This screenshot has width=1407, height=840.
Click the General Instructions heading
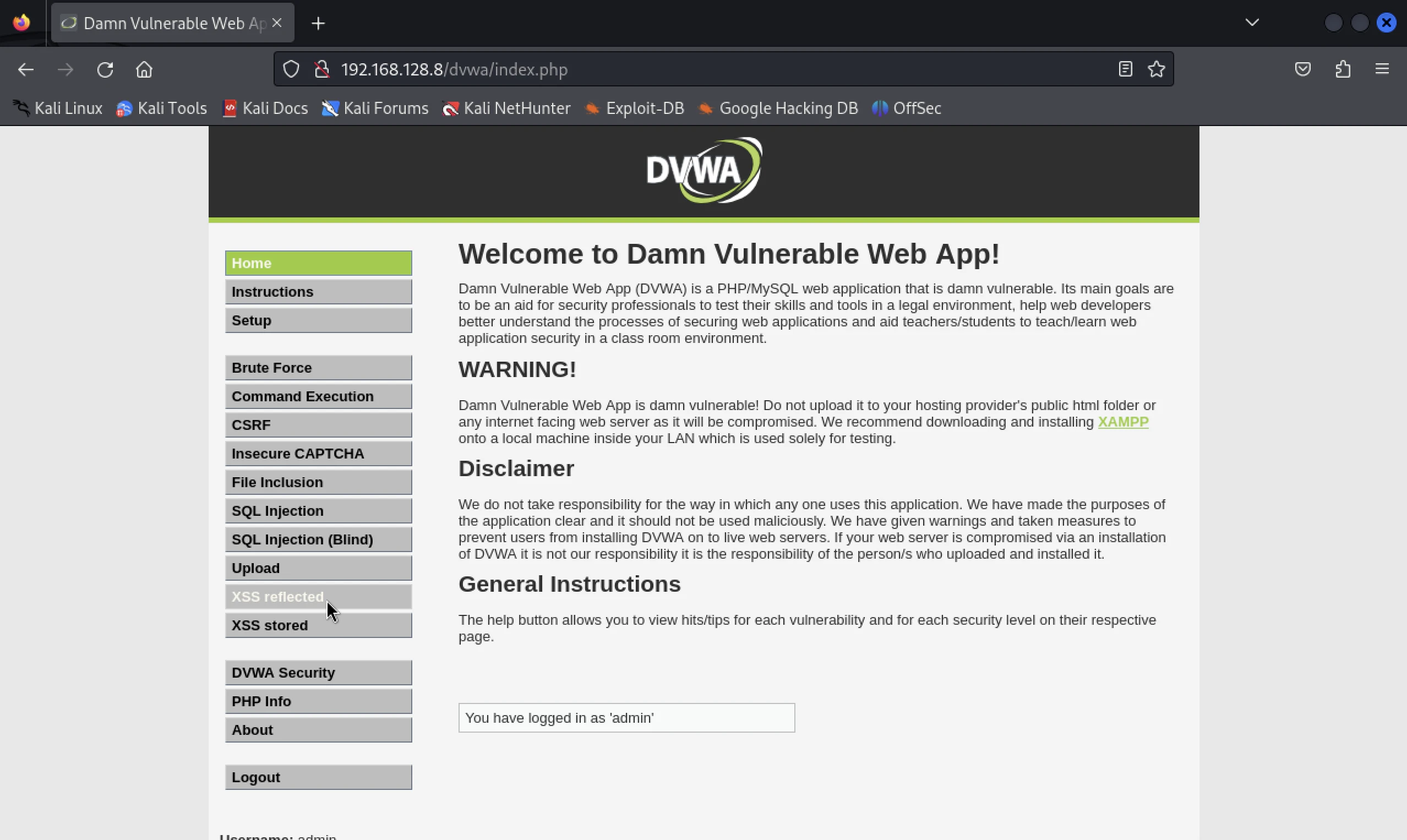pyautogui.click(x=569, y=584)
